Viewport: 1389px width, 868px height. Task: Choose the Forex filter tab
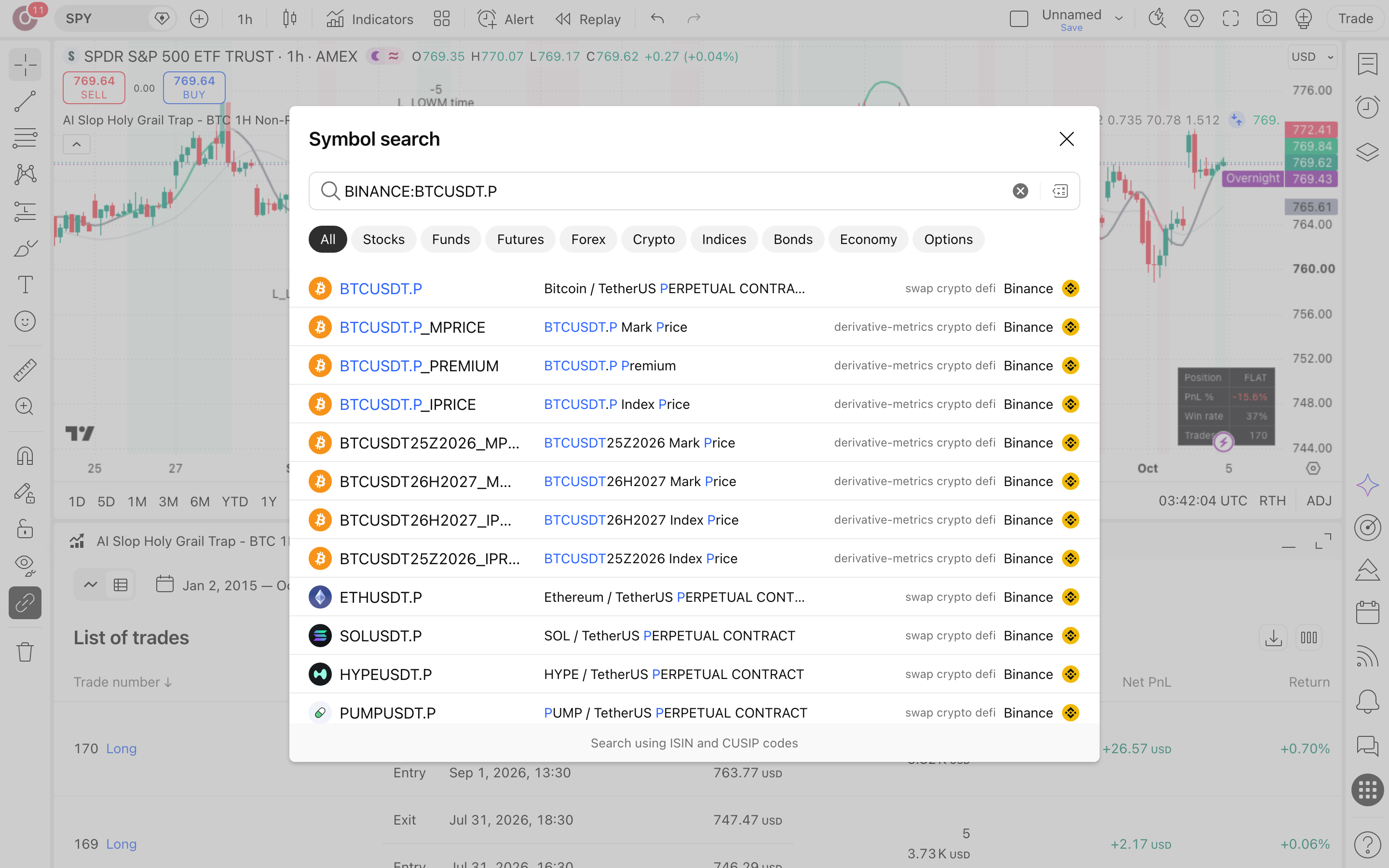click(588, 239)
